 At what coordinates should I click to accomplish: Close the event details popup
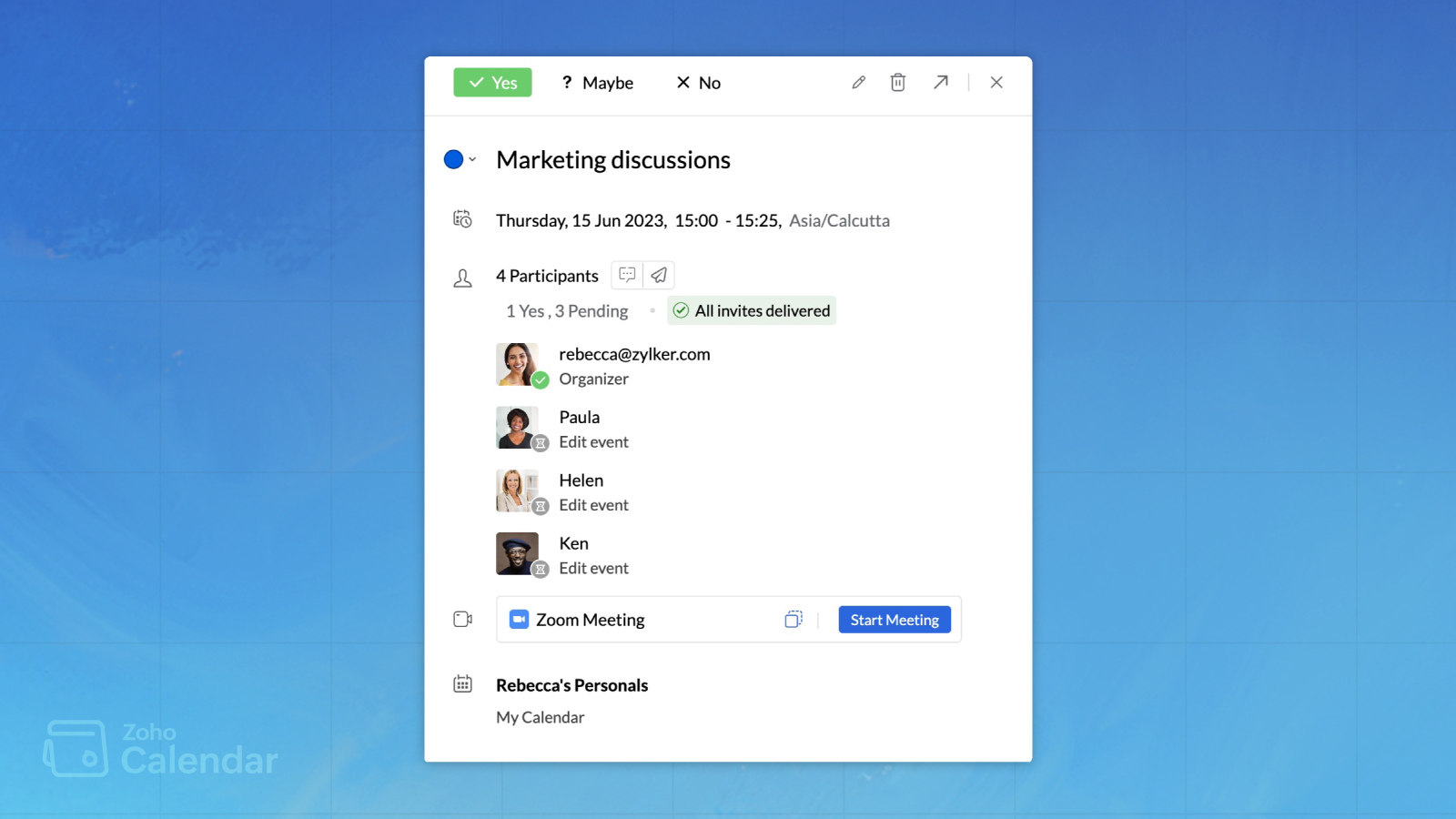pyautogui.click(x=996, y=83)
